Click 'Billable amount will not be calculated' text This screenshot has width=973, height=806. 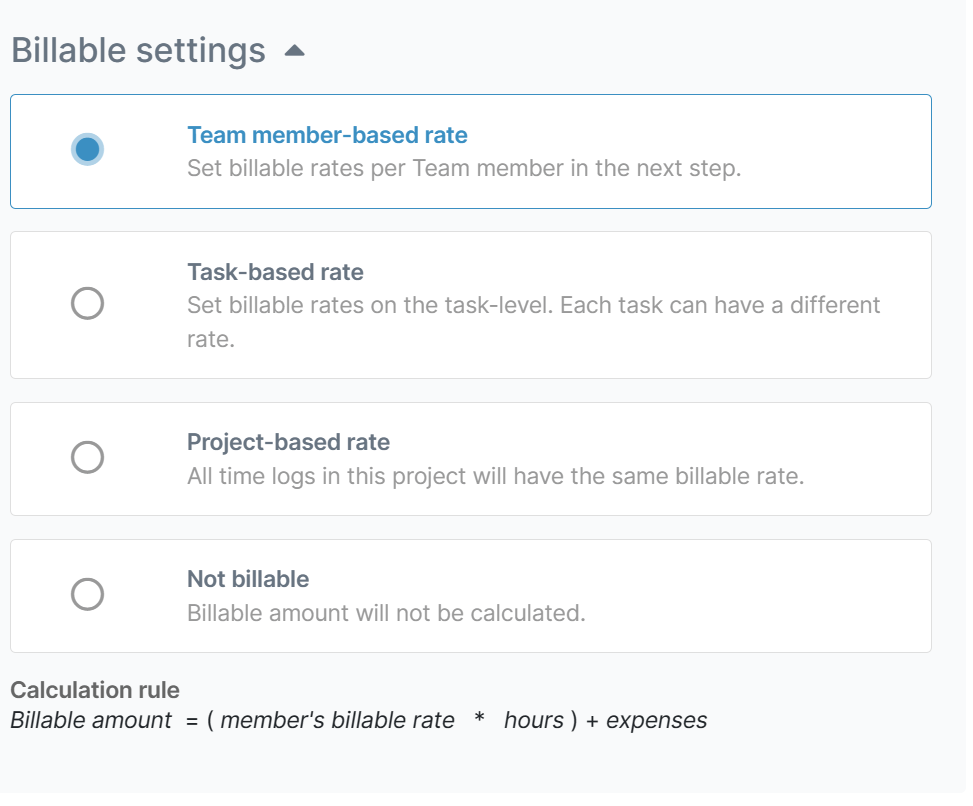click(387, 613)
